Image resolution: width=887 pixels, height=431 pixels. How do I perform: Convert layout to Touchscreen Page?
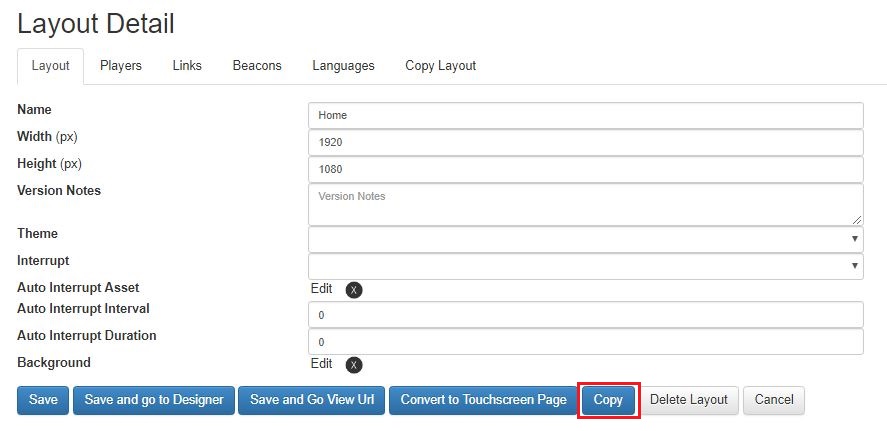[484, 400]
